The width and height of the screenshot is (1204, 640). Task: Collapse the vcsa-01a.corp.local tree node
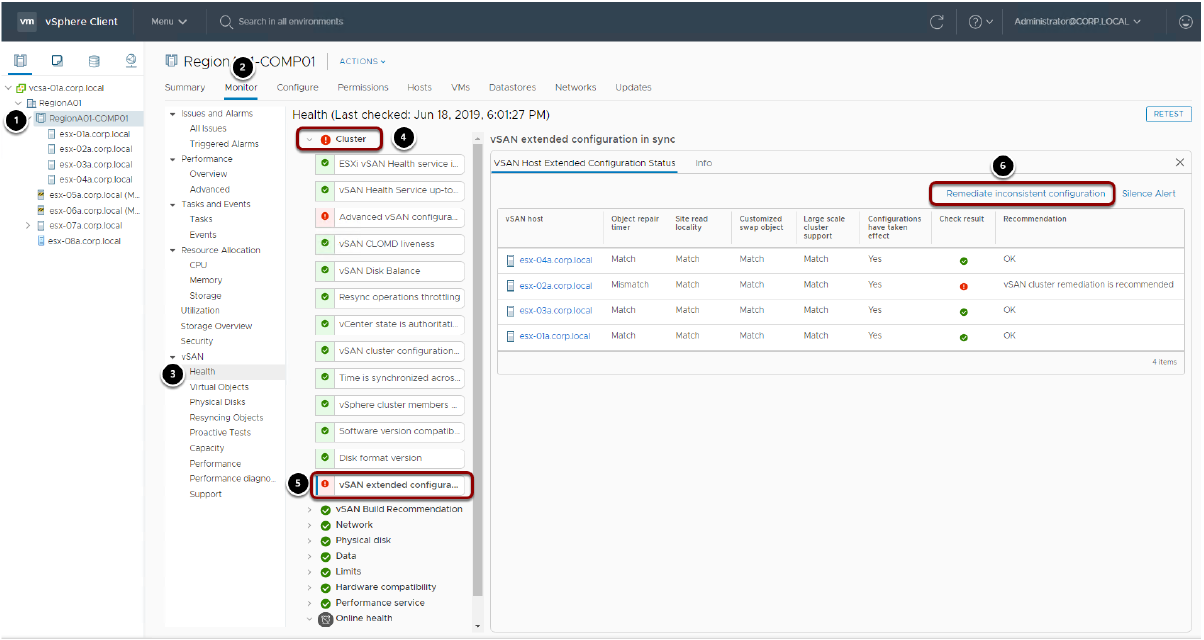(x=8, y=88)
